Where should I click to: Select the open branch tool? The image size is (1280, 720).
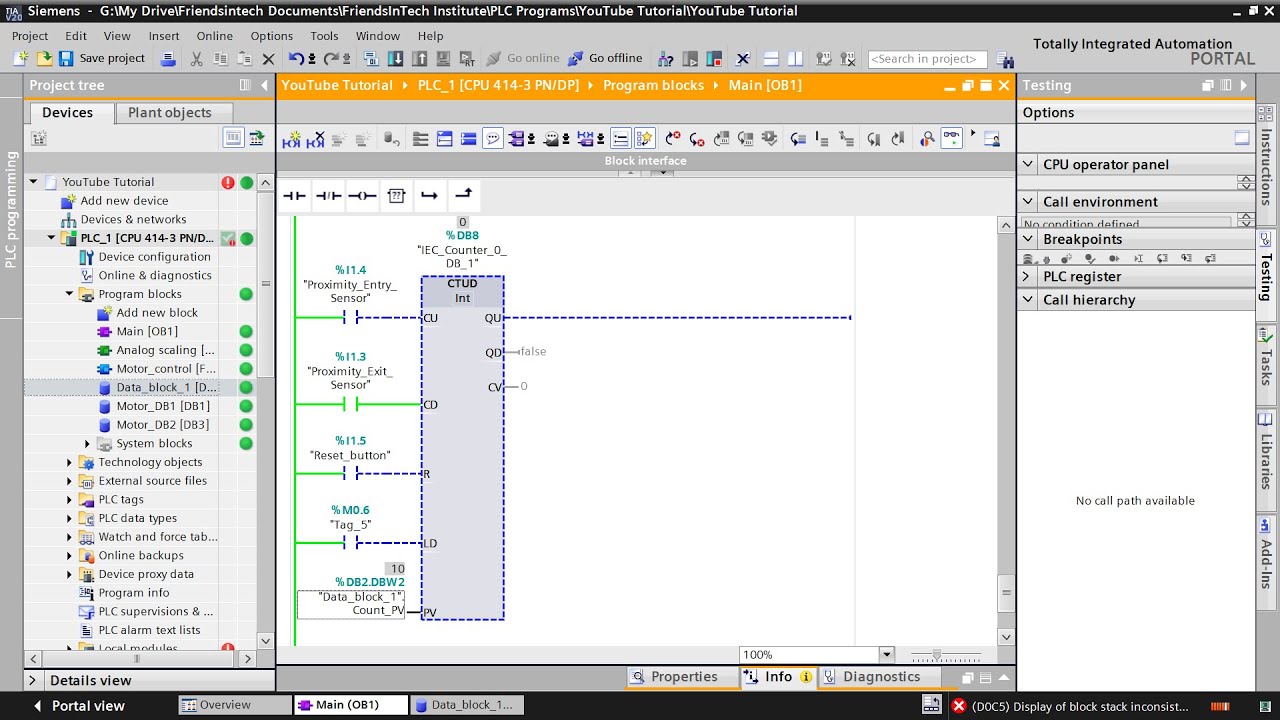(x=430, y=195)
